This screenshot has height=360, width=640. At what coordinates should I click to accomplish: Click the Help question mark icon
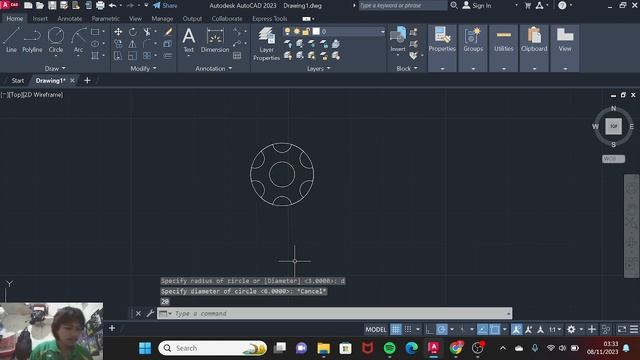(x=562, y=5)
